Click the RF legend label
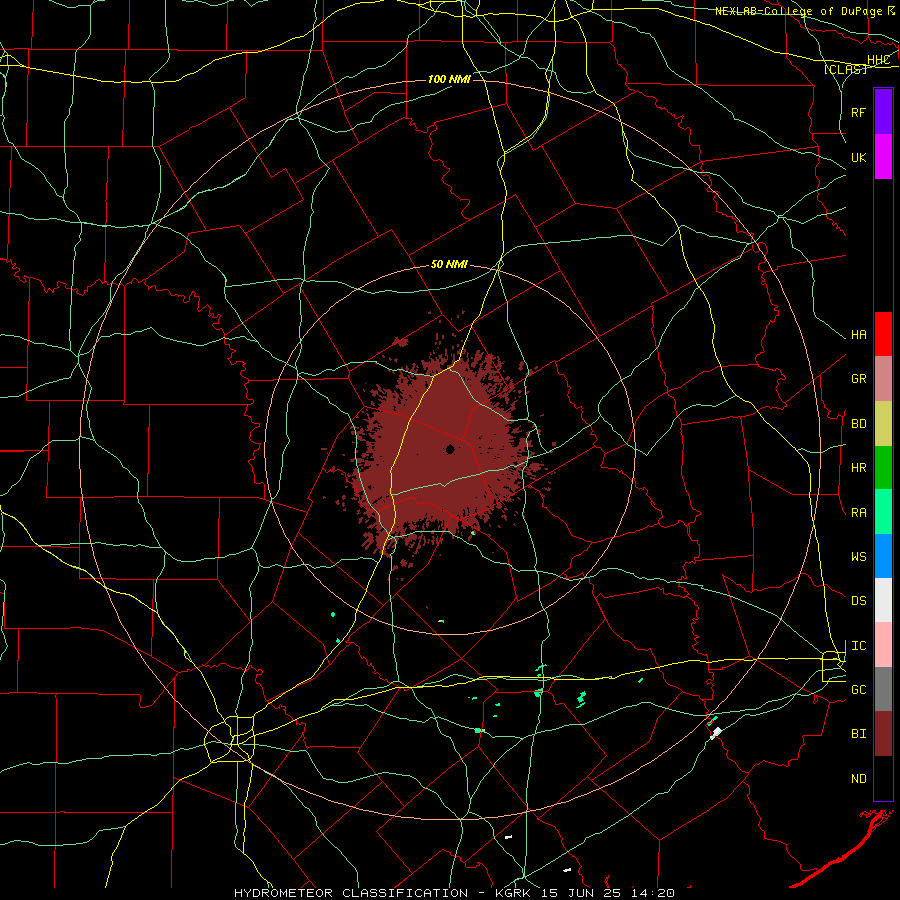 [x=859, y=112]
